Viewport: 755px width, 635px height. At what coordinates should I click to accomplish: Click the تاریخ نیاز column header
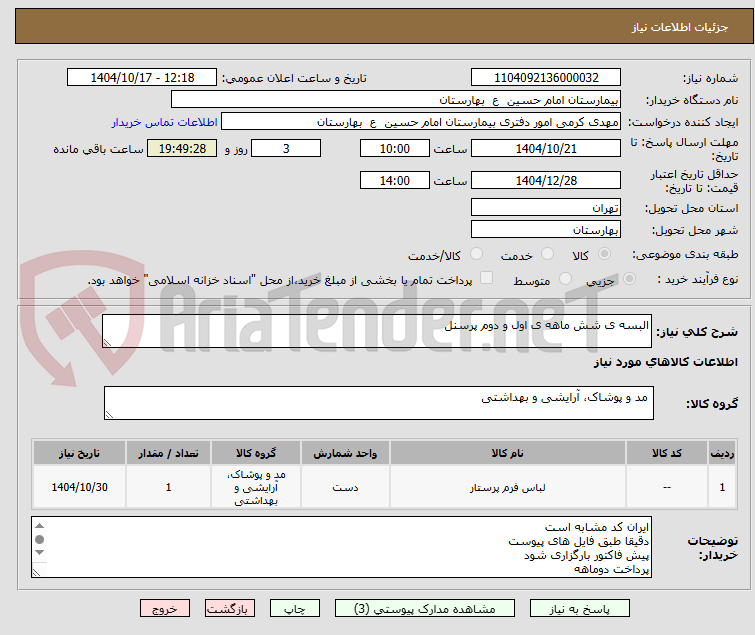(x=79, y=453)
